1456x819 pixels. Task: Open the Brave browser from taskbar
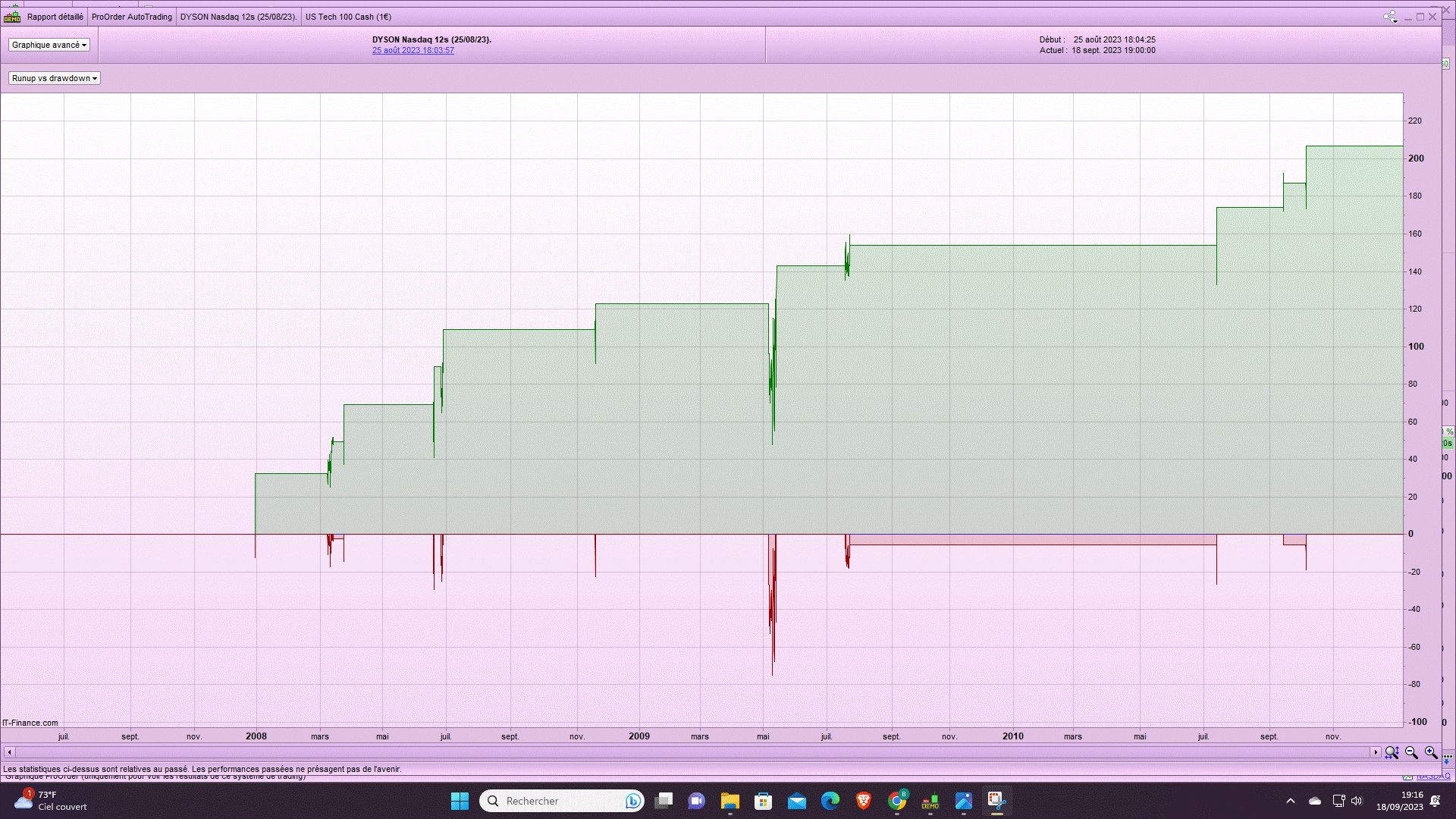click(864, 801)
